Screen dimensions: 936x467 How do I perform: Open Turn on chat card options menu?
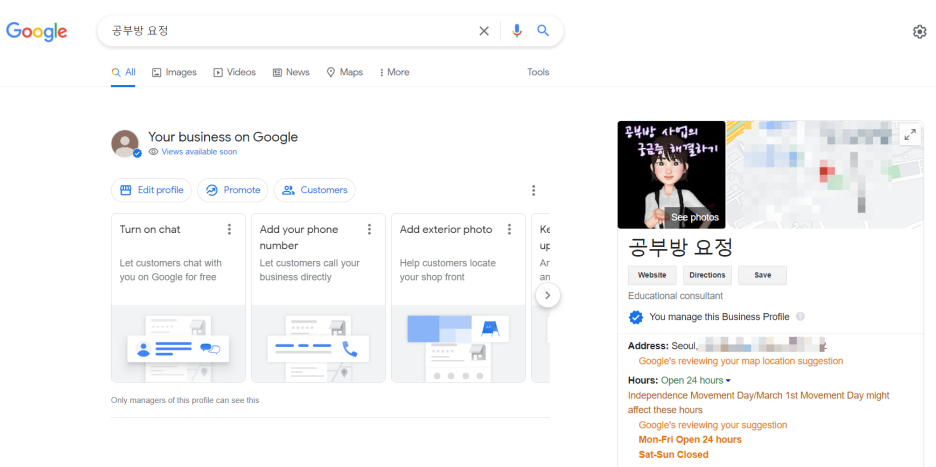coord(229,229)
